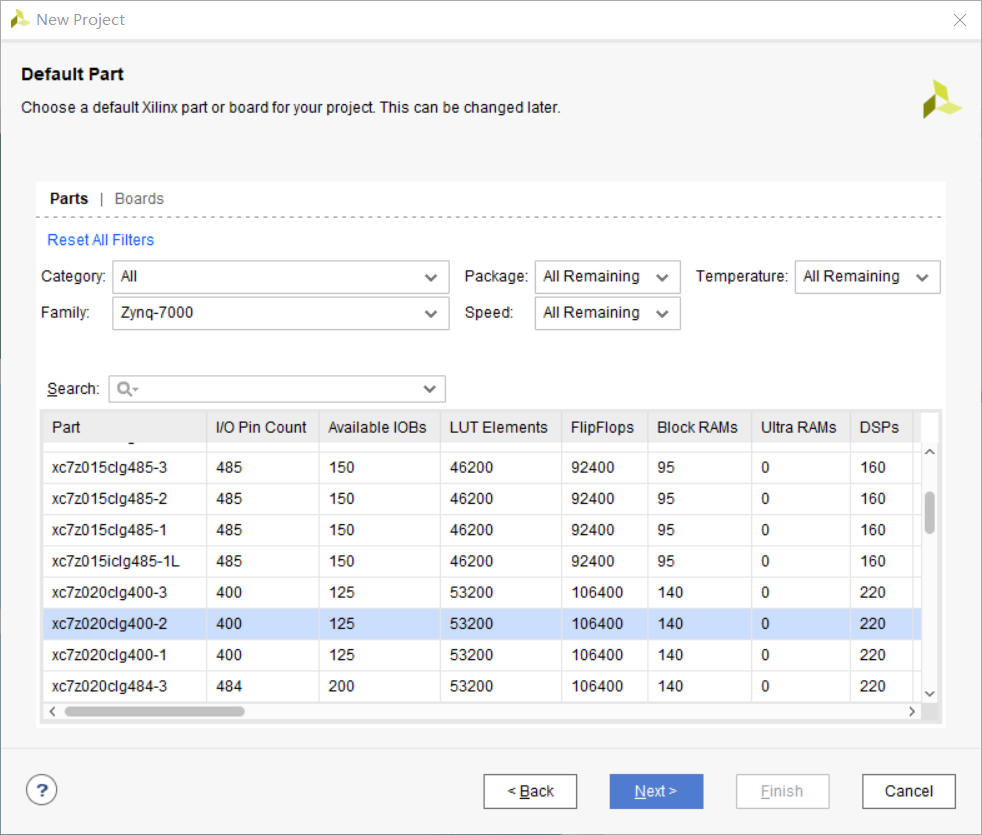This screenshot has width=982, height=835.
Task: Switch to the Boards tab
Action: point(139,199)
